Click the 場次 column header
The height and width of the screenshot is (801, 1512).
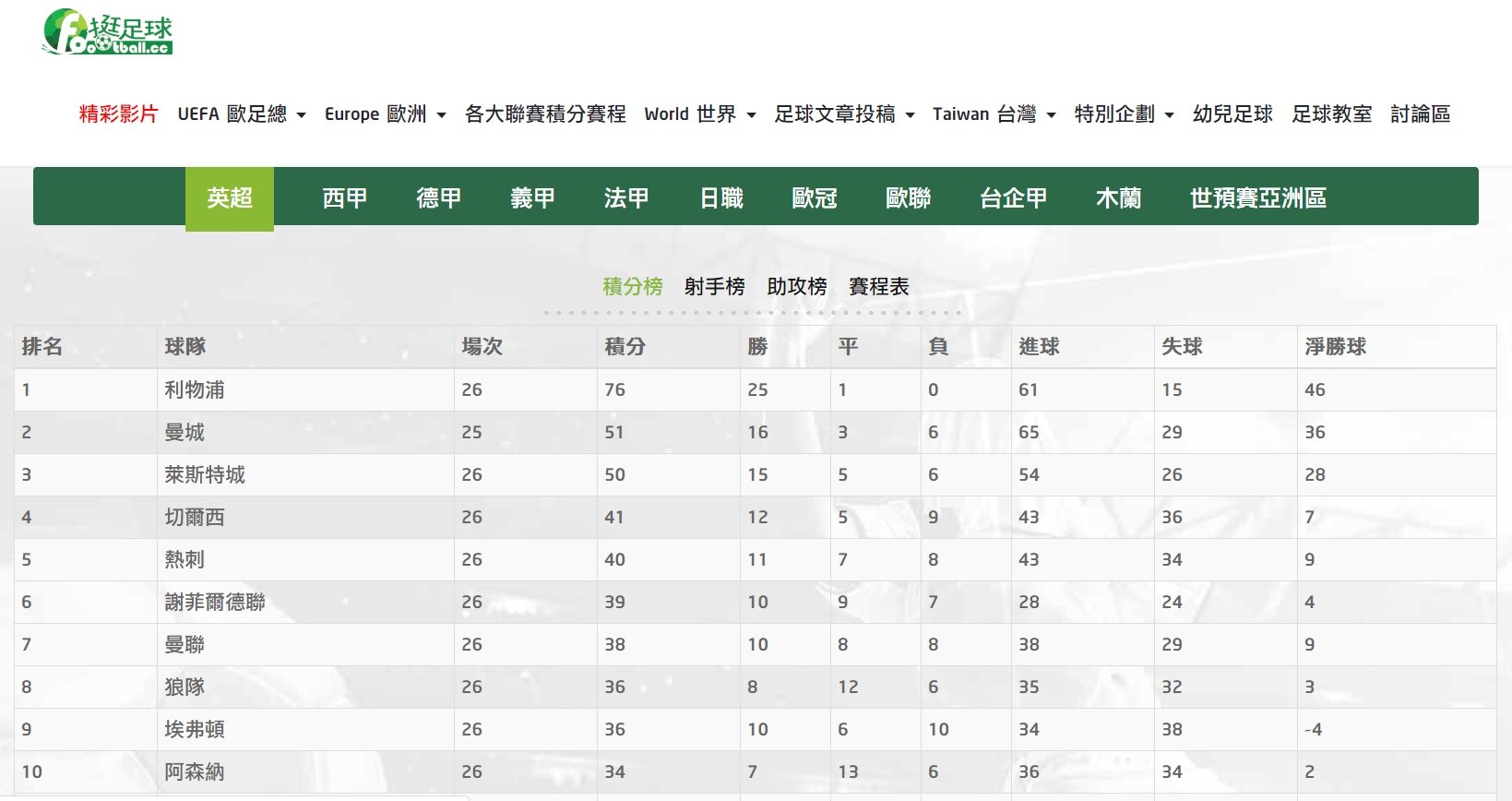coord(482,347)
